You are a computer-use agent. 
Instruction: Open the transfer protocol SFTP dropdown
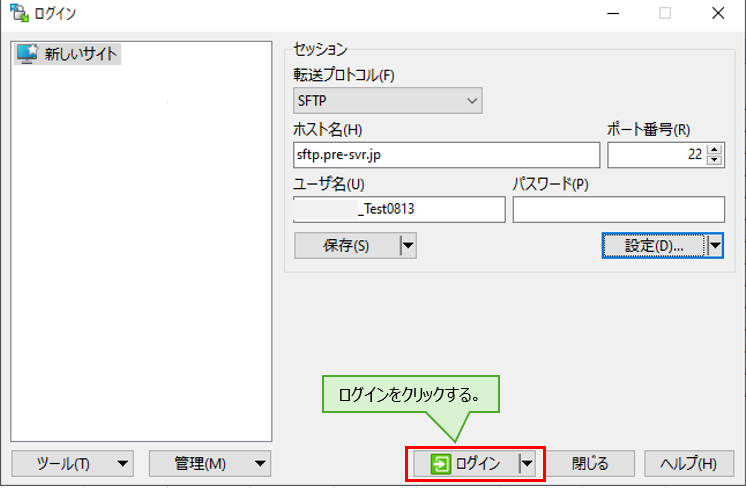[x=388, y=100]
